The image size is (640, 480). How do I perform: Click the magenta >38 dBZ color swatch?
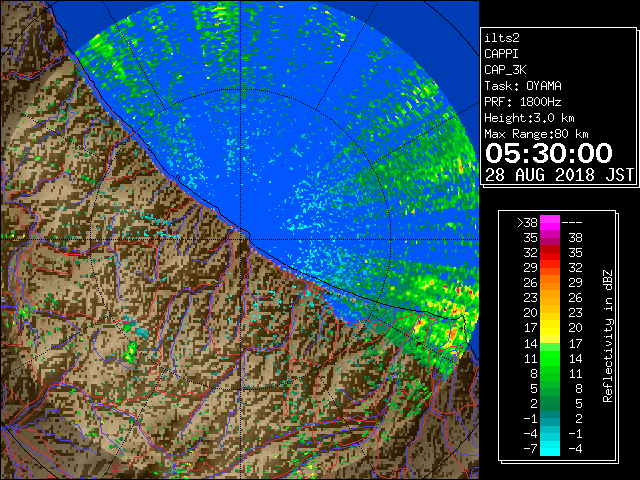[x=550, y=222]
